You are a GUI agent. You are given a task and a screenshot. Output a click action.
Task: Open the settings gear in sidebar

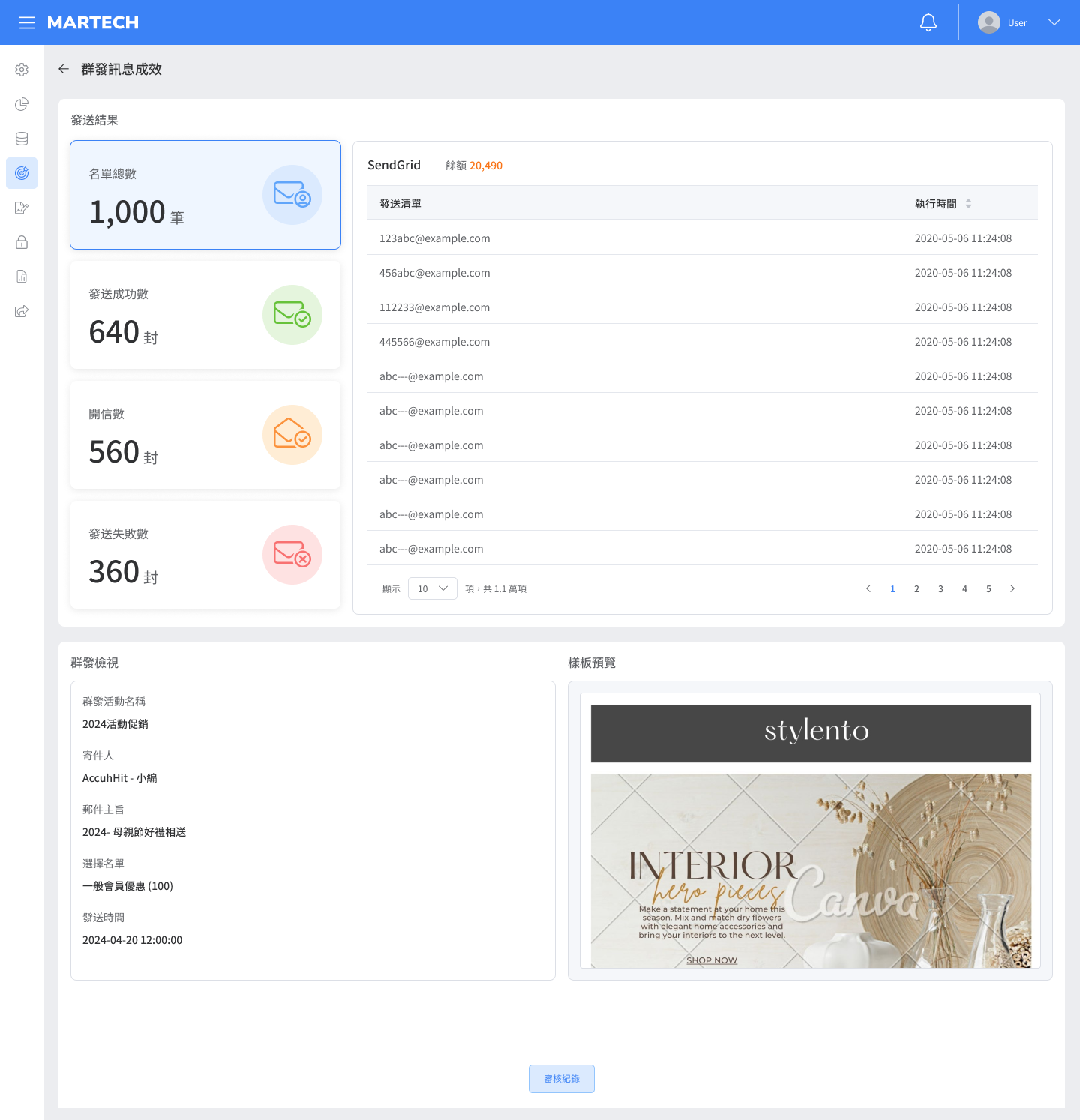pyautogui.click(x=22, y=70)
